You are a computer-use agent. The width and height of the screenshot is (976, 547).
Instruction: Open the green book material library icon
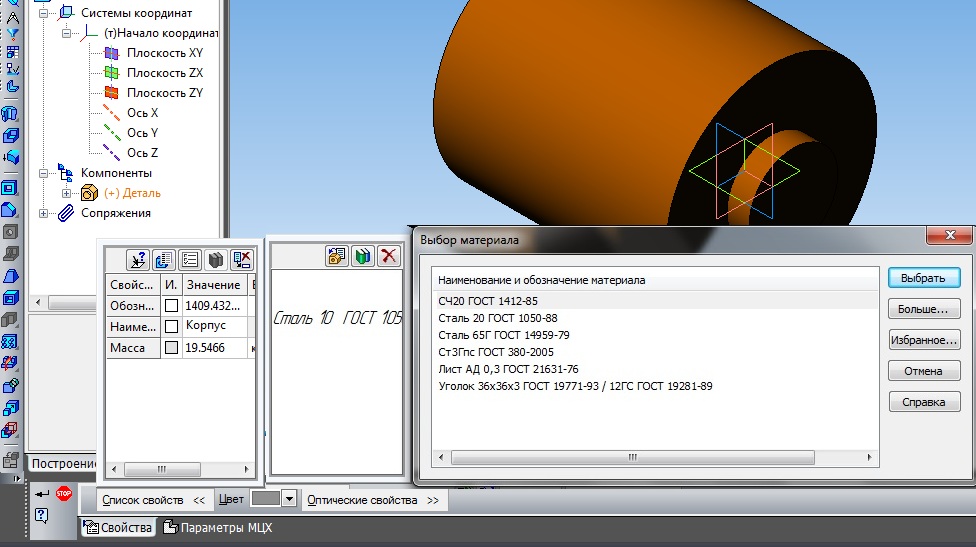(x=362, y=256)
